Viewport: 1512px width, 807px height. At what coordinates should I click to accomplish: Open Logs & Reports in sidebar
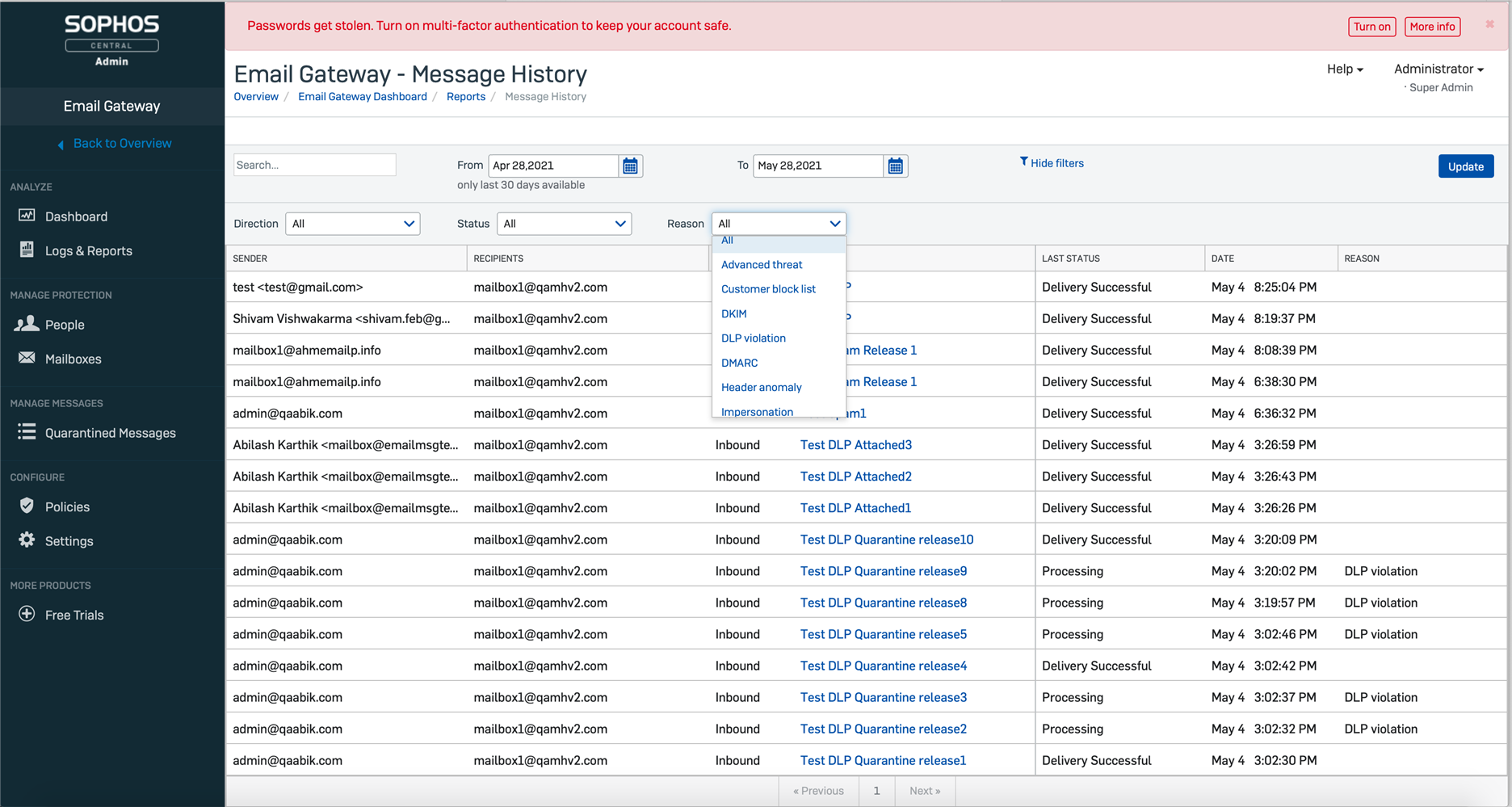point(89,251)
